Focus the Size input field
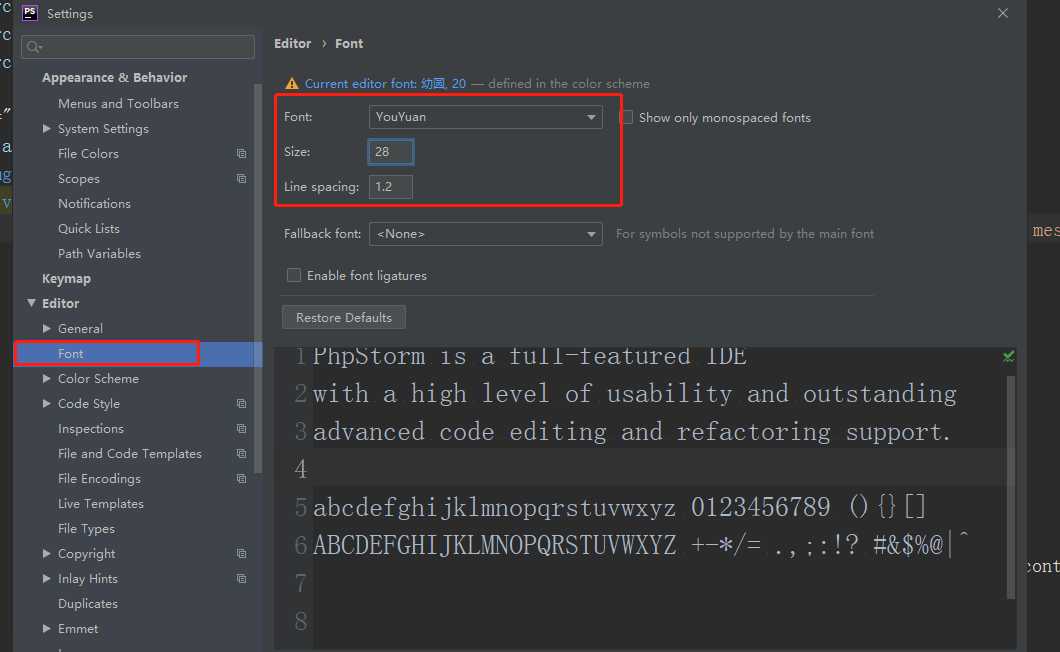Screen dimensions: 1060x652 [391, 152]
